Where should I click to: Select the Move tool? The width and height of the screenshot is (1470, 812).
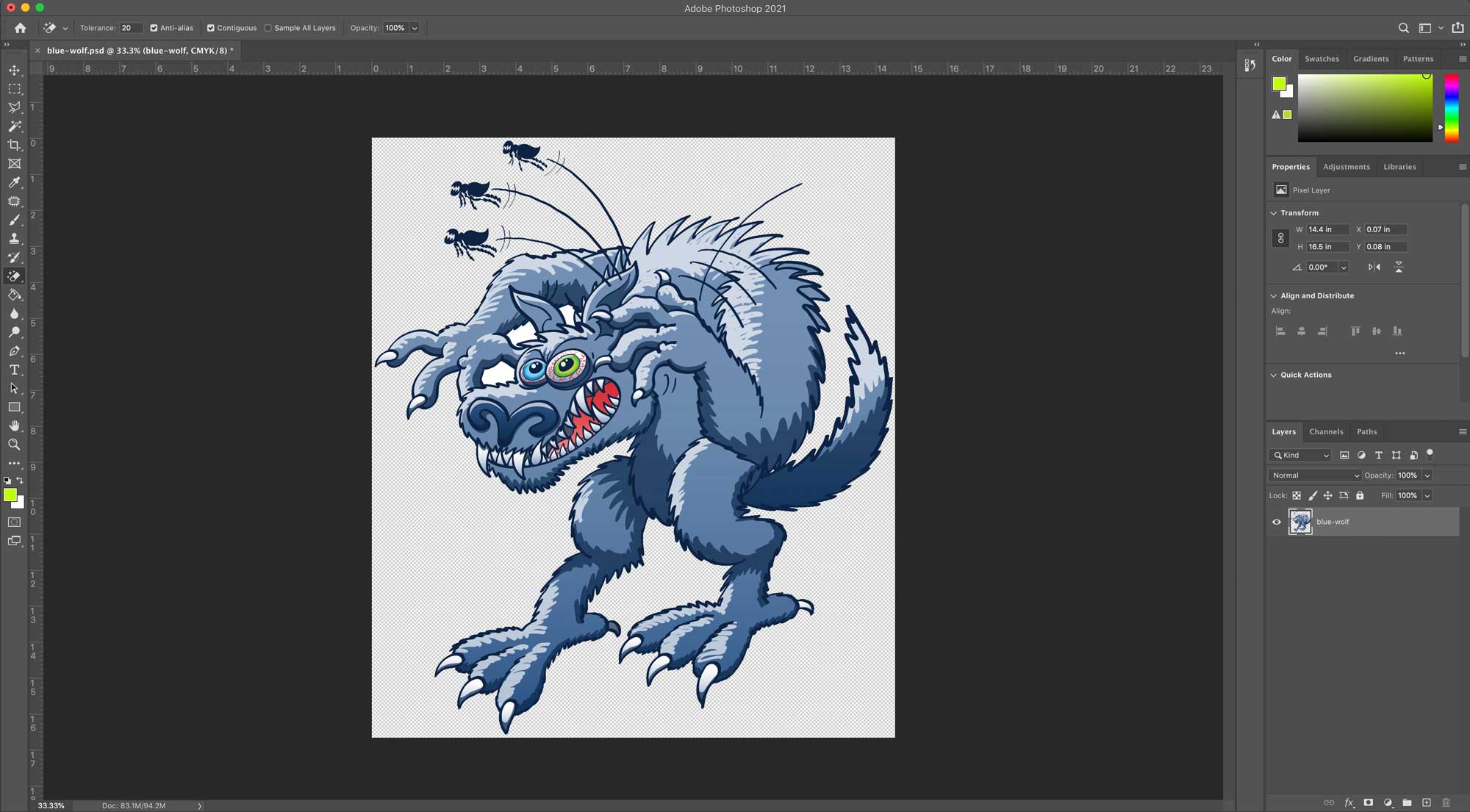(14, 70)
